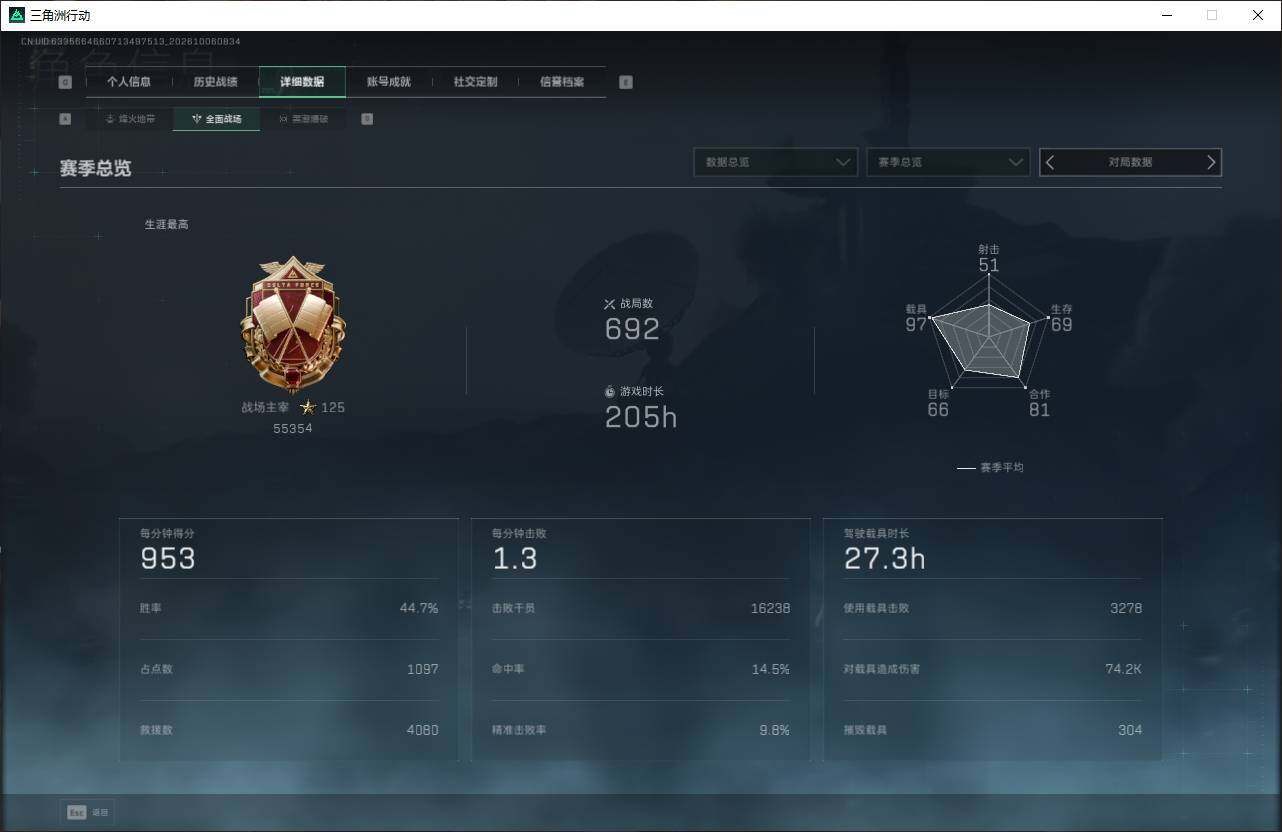The width and height of the screenshot is (1282, 832).
Task: Click the gold star icon beside 125
Action: pyautogui.click(x=308, y=407)
